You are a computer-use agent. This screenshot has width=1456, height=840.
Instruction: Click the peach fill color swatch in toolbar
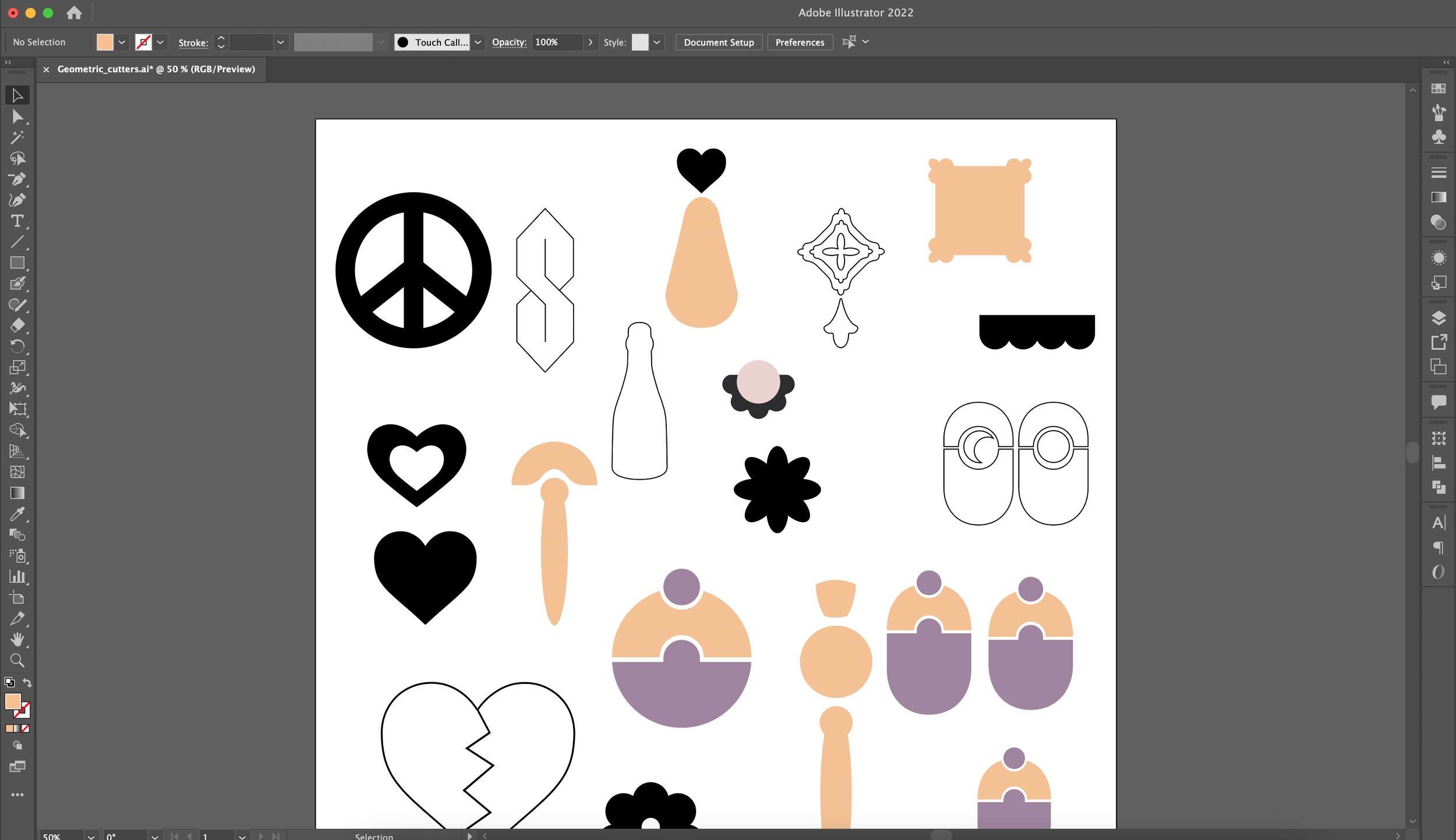(x=13, y=701)
